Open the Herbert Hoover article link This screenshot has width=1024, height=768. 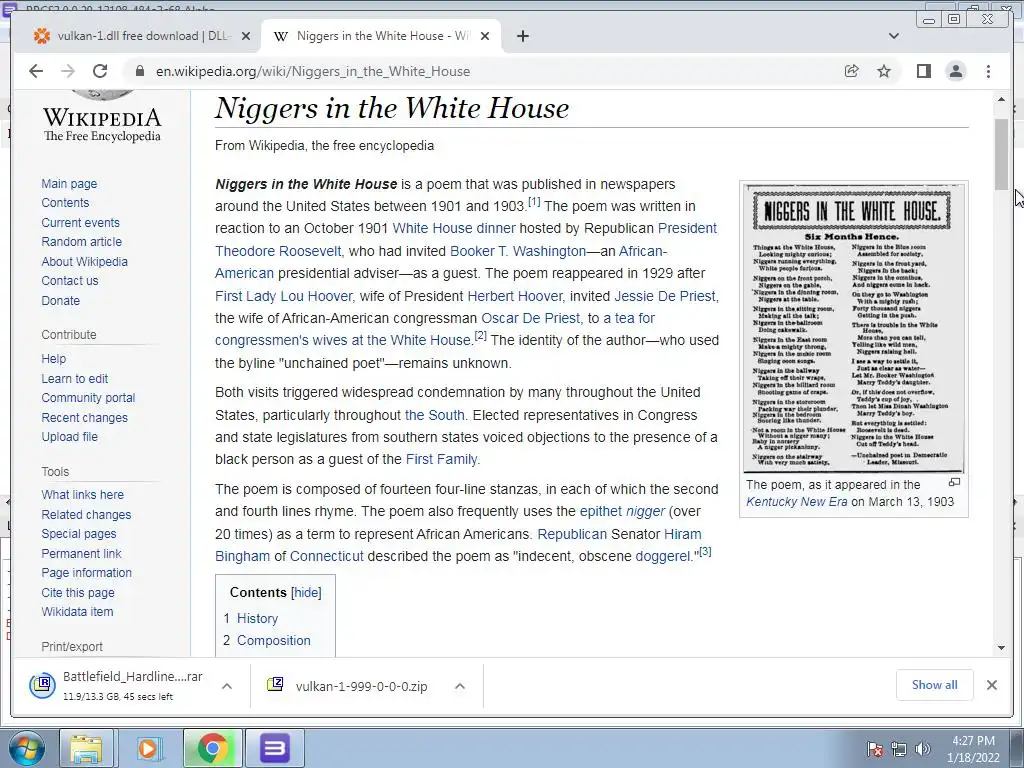(x=515, y=296)
